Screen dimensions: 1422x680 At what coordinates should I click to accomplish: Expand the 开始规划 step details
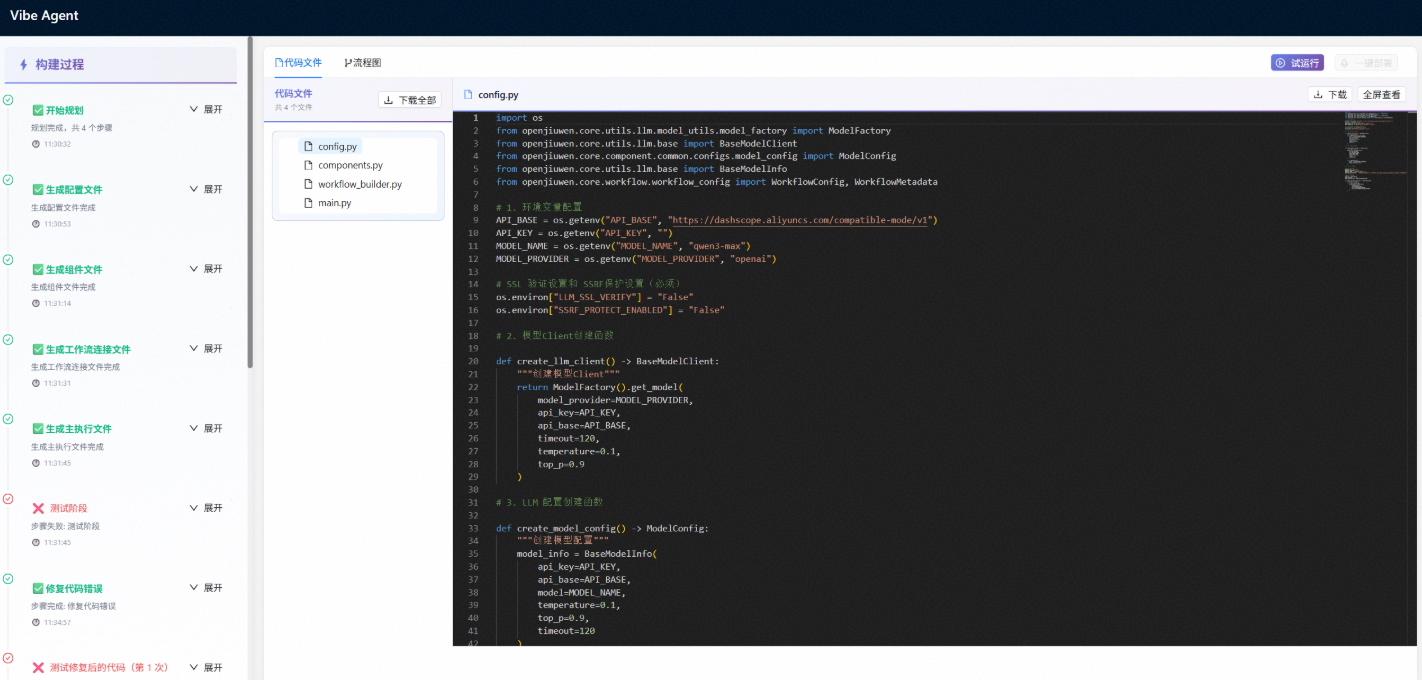206,109
